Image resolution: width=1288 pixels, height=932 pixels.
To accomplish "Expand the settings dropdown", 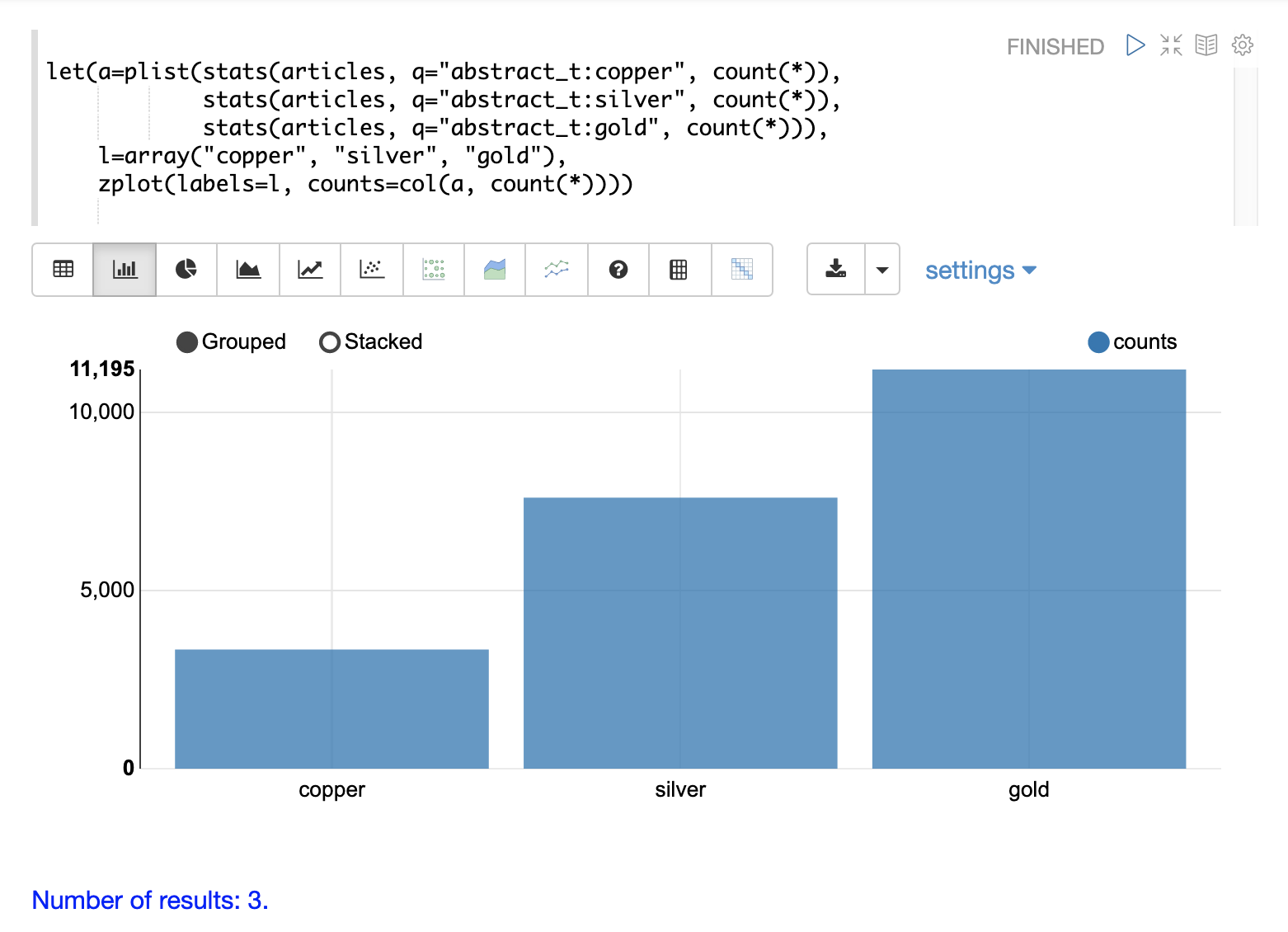I will pos(980,271).
